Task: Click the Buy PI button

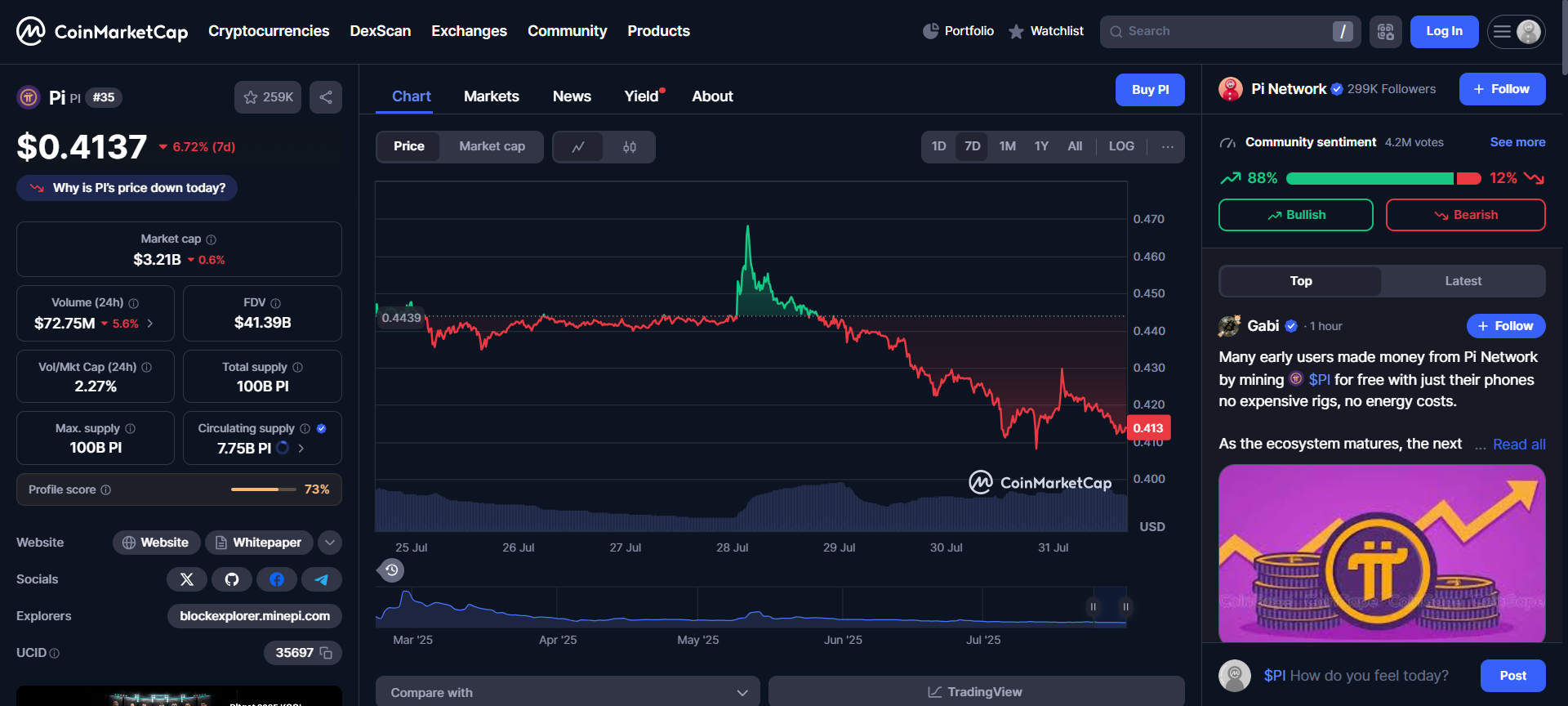Action: point(1150,90)
